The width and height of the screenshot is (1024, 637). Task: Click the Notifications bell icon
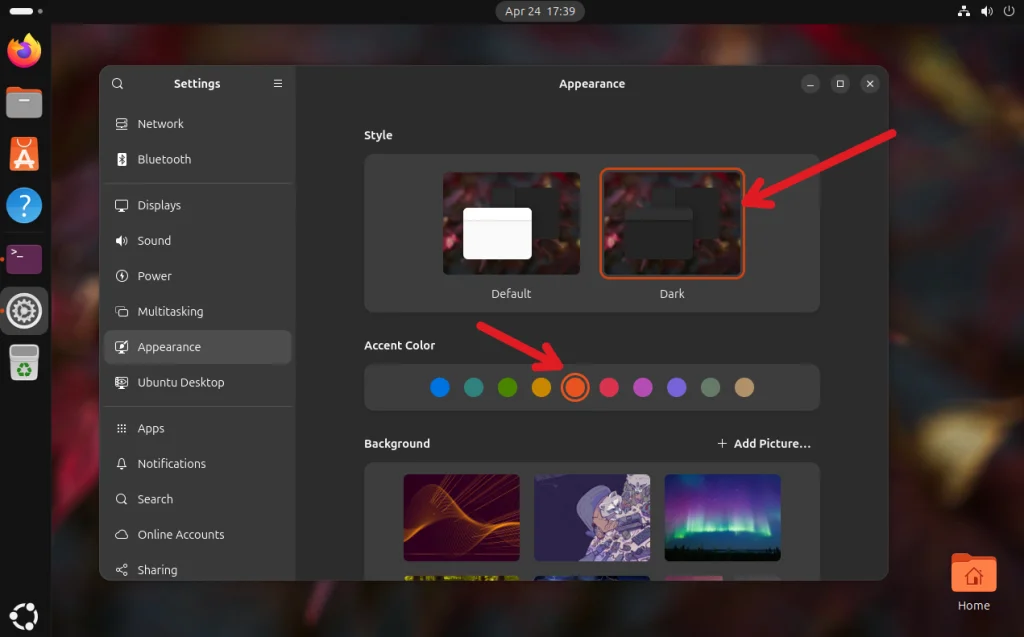121,463
